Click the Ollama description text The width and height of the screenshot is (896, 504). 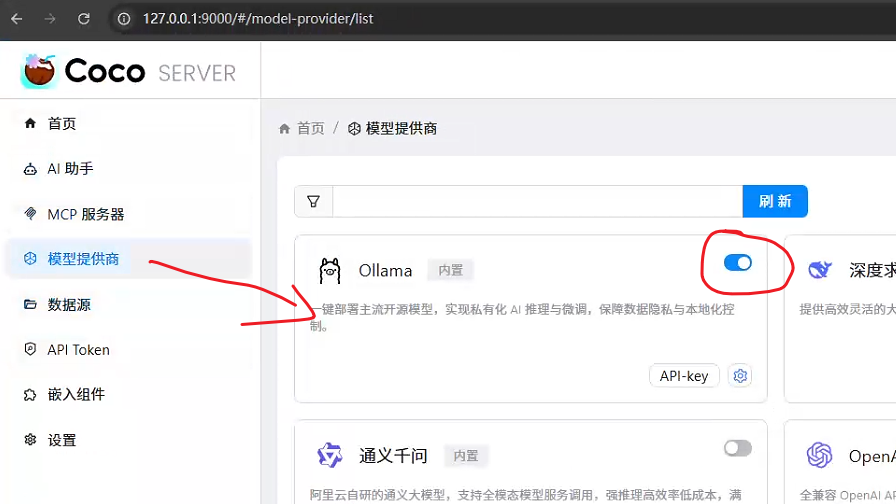pyautogui.click(x=522, y=318)
